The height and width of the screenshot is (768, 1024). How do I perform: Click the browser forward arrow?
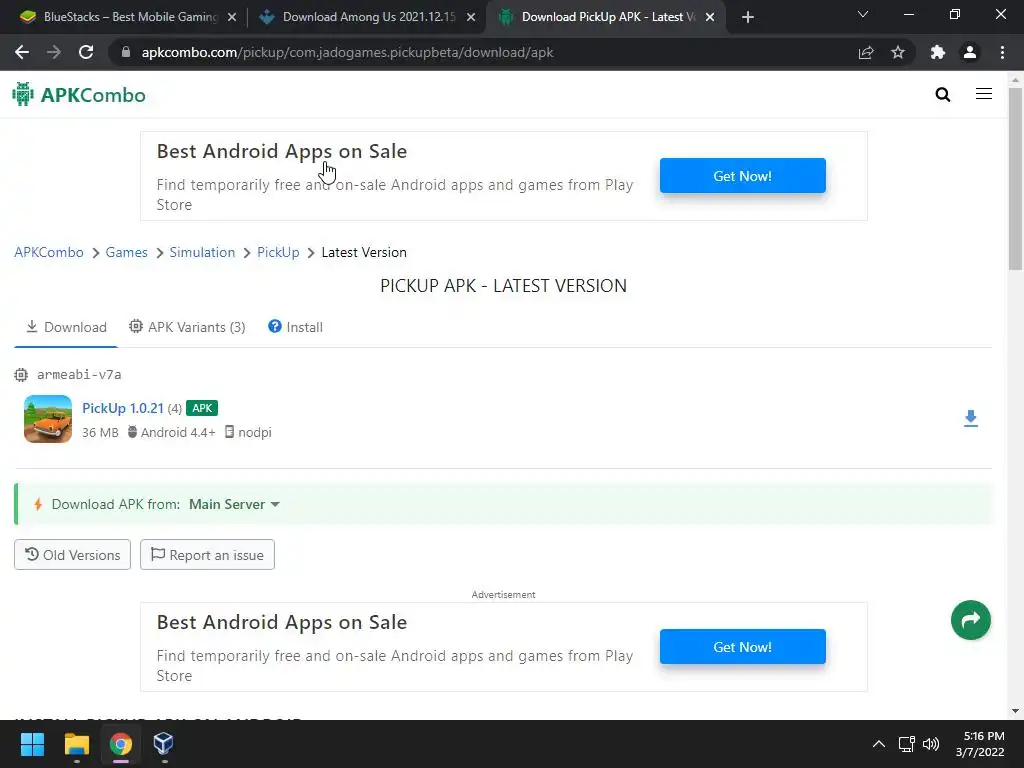click(54, 52)
